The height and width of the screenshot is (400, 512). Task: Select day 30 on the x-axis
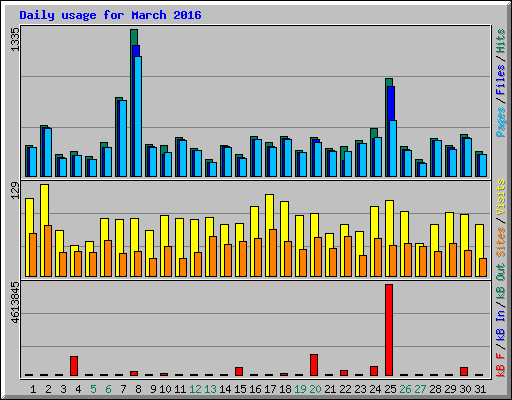click(x=465, y=389)
